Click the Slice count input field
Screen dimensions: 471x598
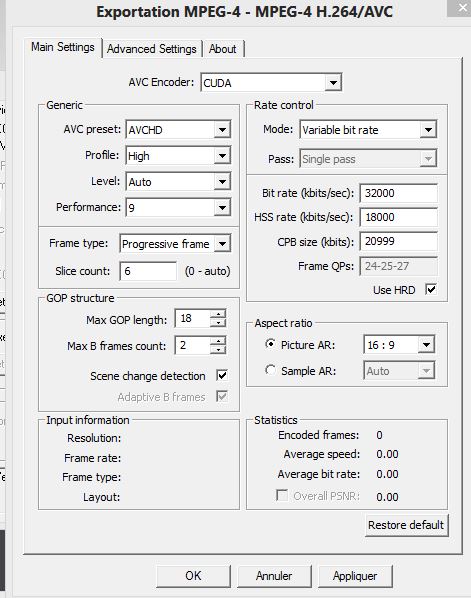pos(148,271)
